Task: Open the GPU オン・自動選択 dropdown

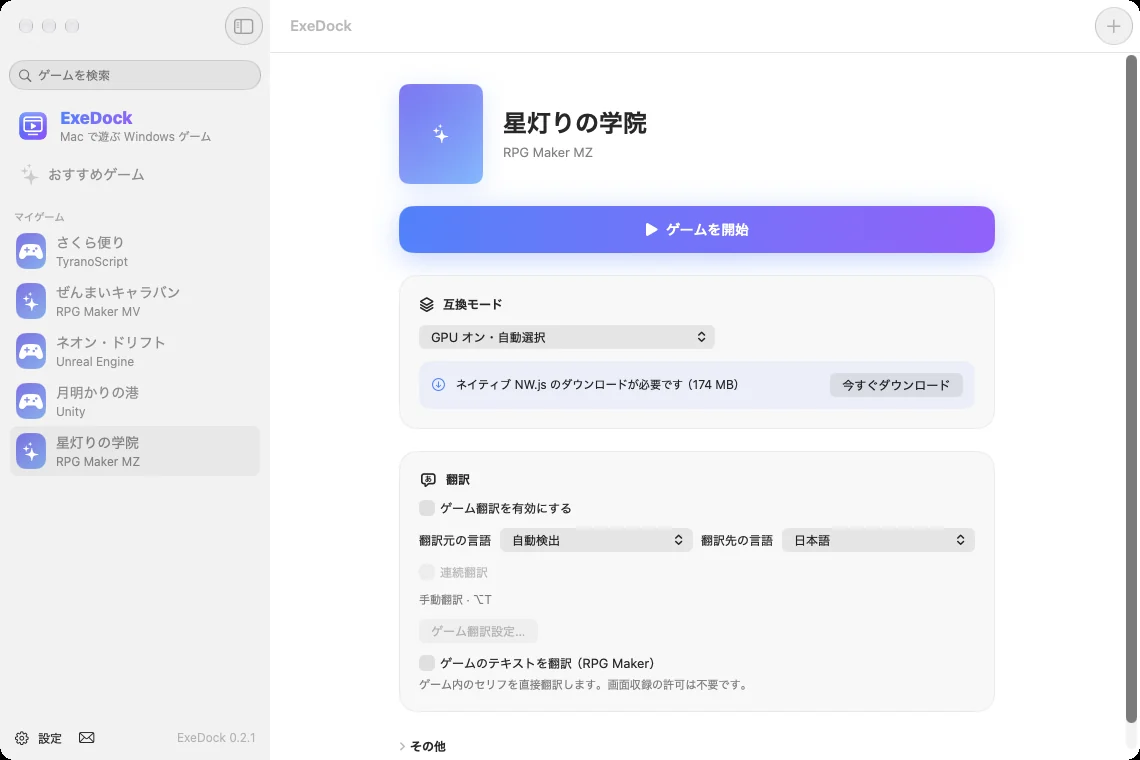Action: coord(566,337)
